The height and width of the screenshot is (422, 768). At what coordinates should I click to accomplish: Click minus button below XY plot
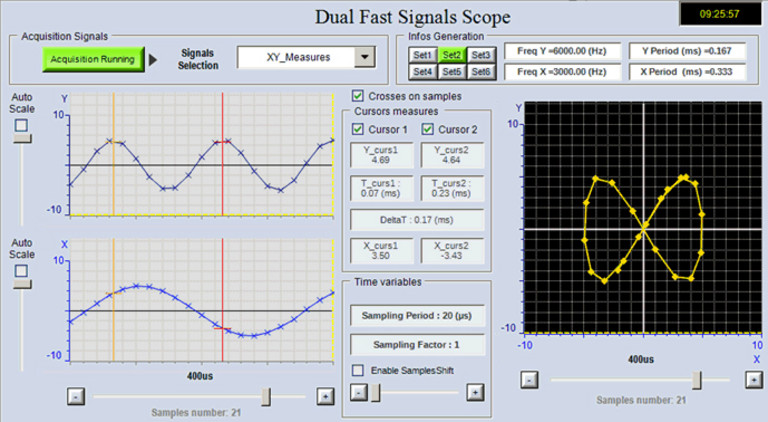[x=529, y=381]
